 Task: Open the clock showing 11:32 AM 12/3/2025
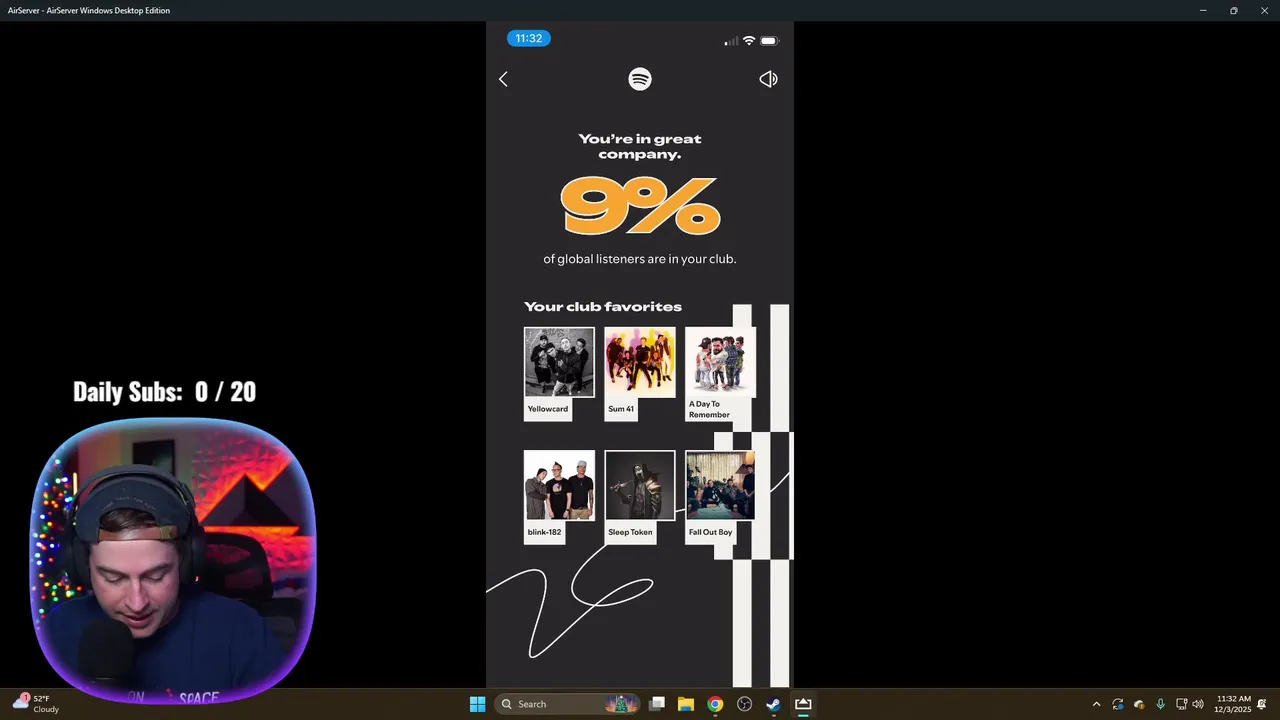[1233, 704]
